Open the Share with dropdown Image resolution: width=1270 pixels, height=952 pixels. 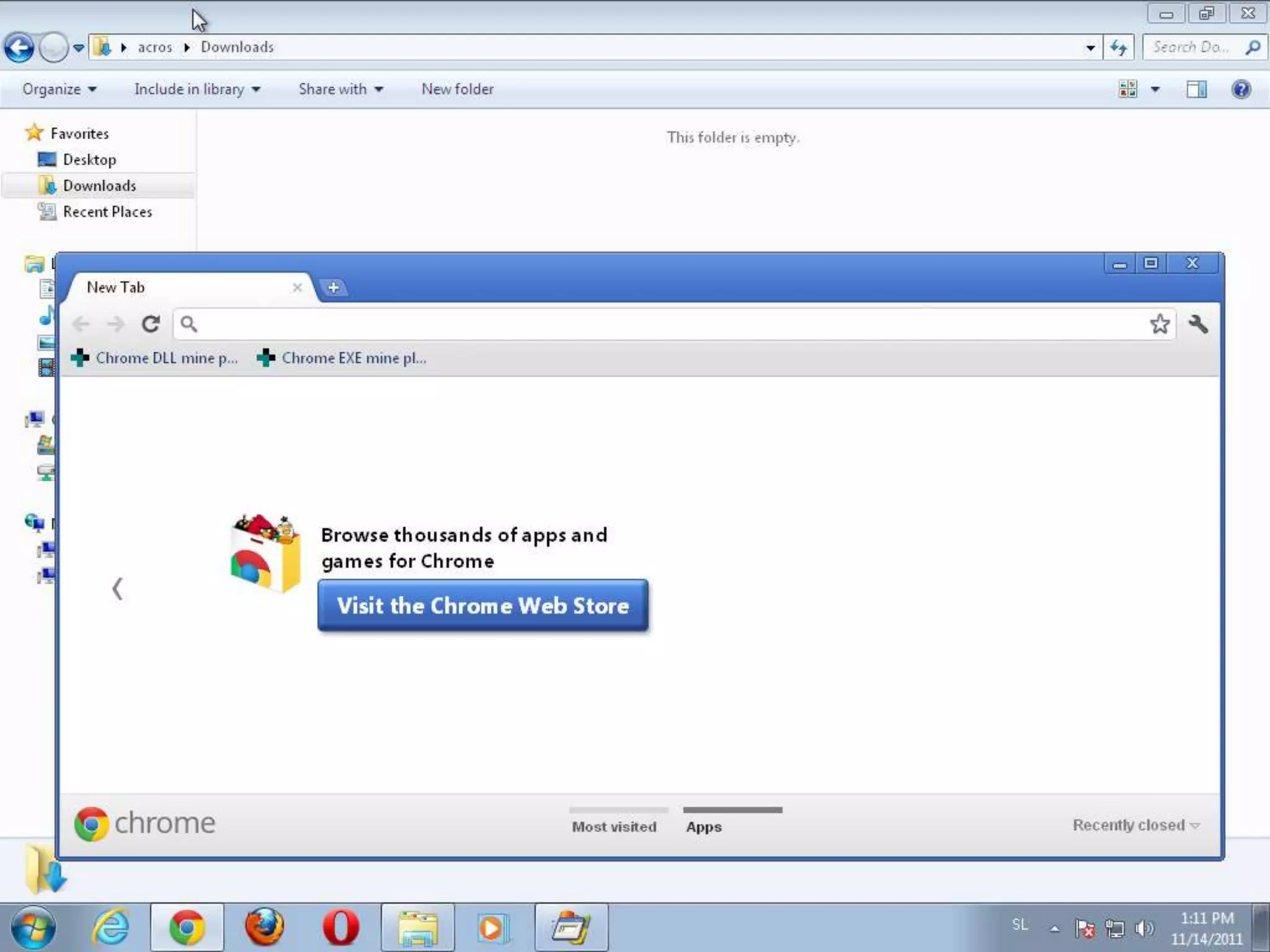point(340,89)
